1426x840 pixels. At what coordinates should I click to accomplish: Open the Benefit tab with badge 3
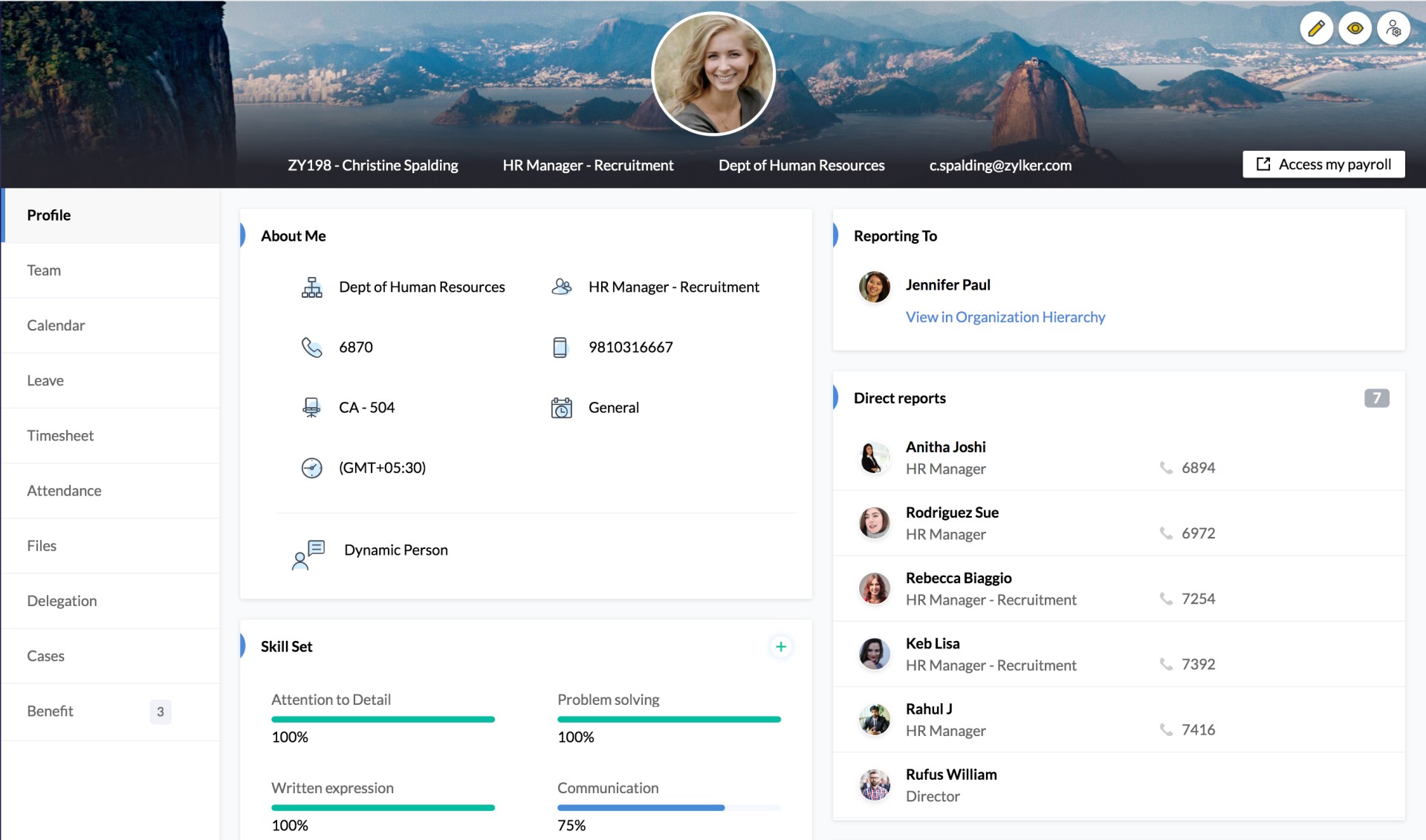pos(51,712)
